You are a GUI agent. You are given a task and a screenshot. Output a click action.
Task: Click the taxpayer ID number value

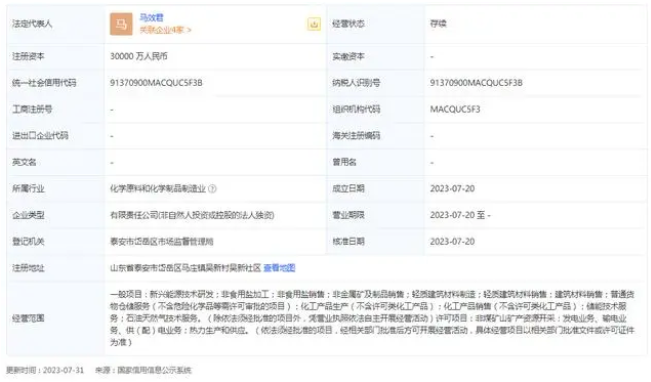pos(476,83)
